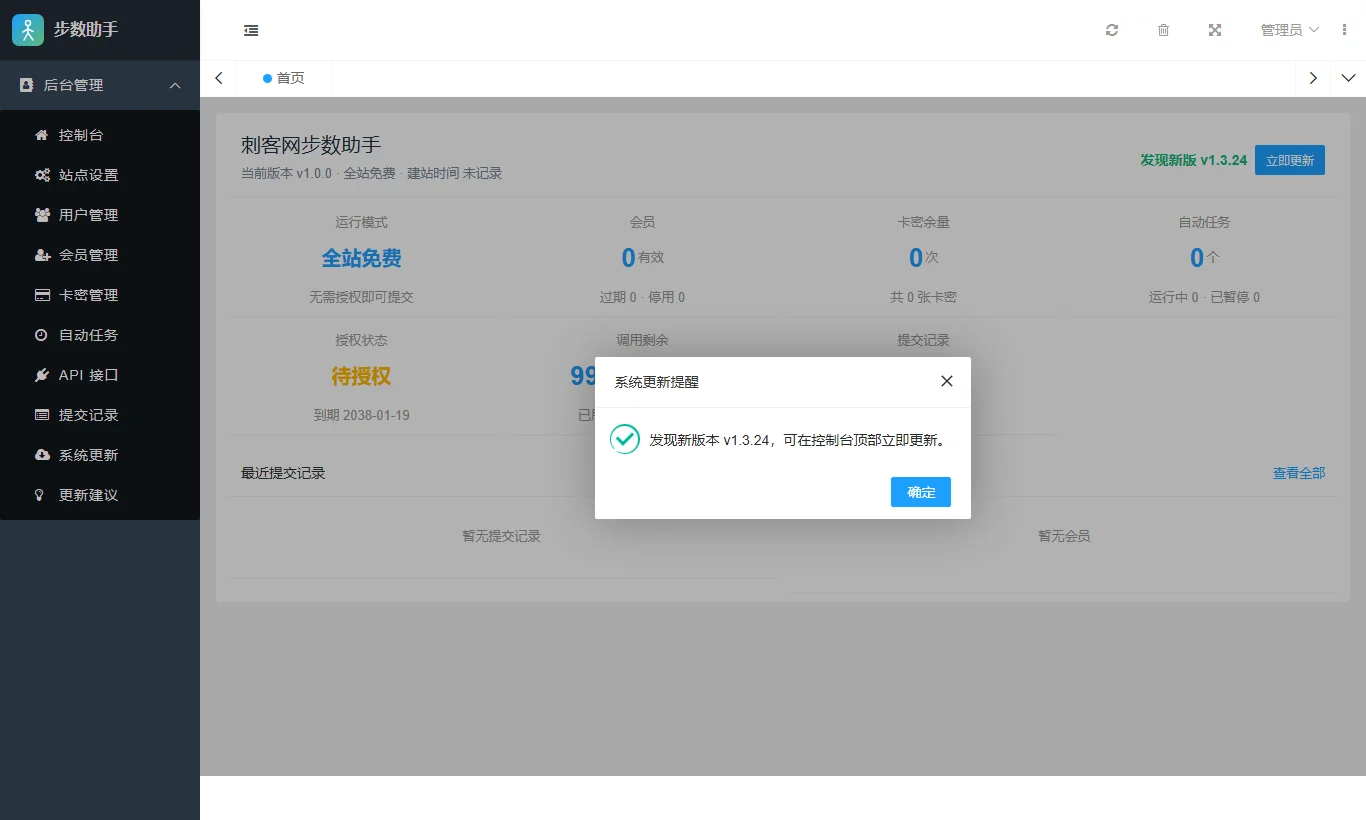
Task: Click the lightbulb icon beside 更新建议
Action: click(40, 495)
